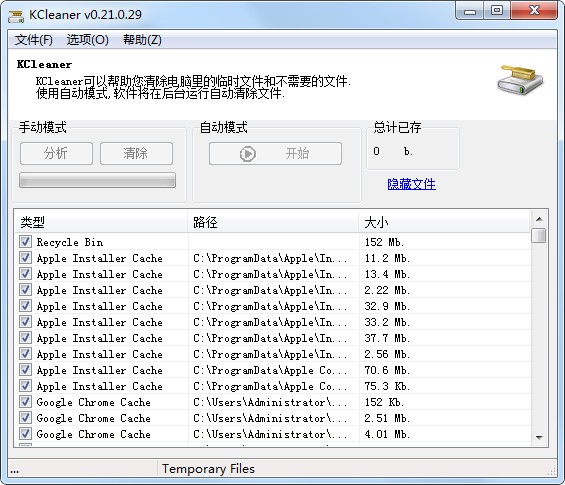Uncheck the Recycle Bin checkbox
Viewport: 565px width, 485px height.
(25, 241)
